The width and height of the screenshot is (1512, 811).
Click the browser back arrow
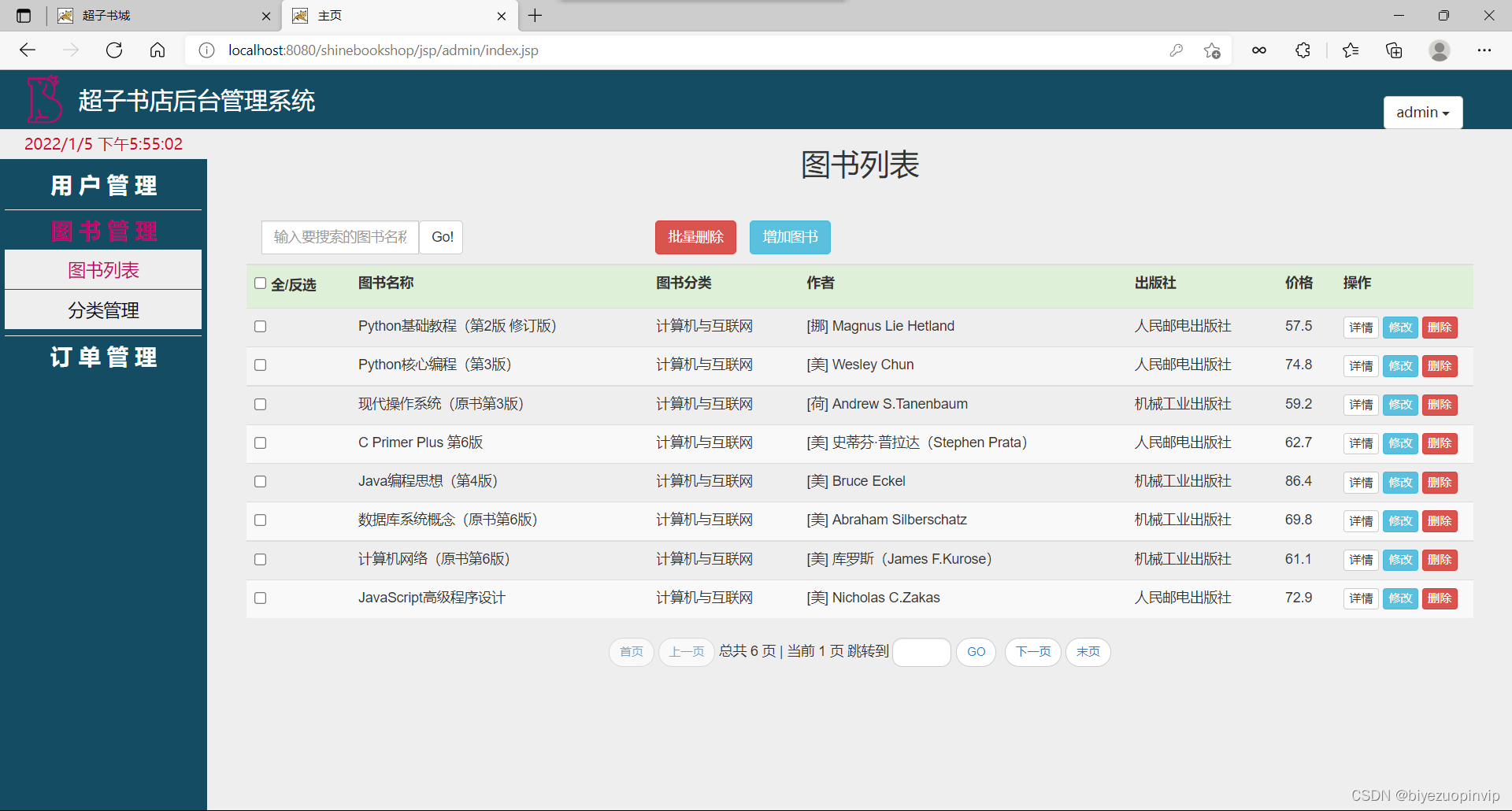click(x=28, y=50)
